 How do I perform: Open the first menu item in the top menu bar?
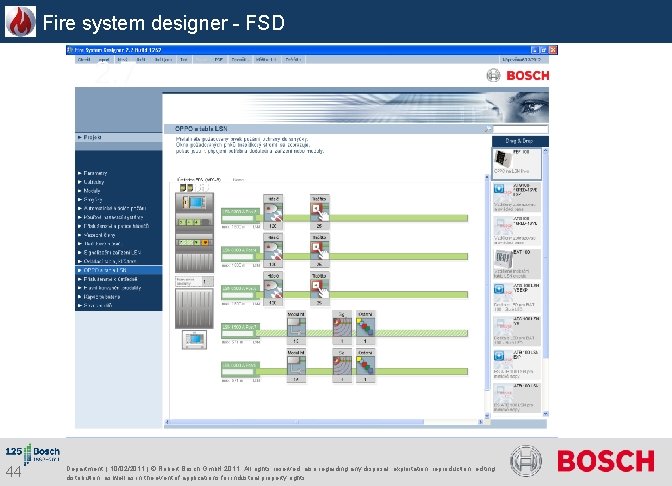point(84,60)
